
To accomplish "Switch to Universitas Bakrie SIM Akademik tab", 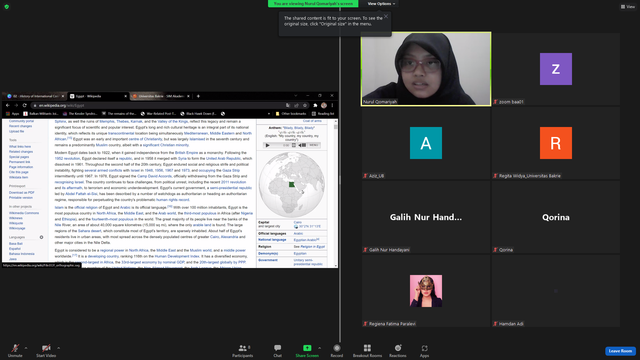I will (160, 96).
